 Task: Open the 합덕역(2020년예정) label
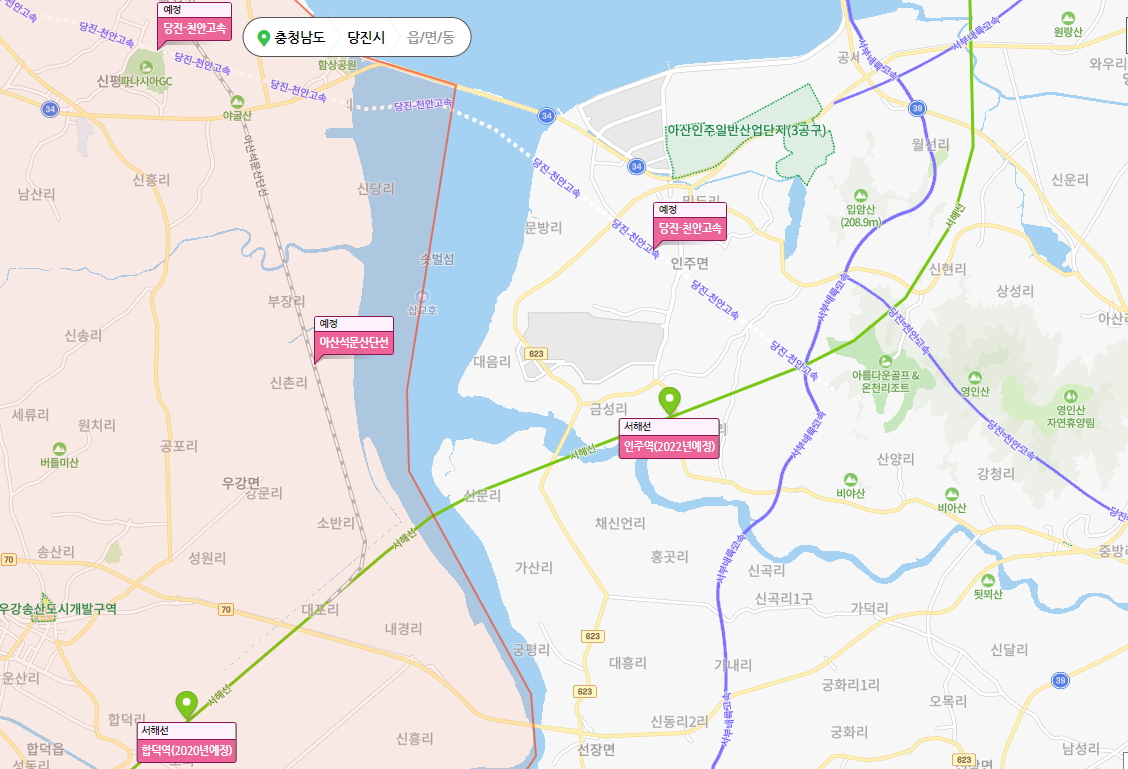click(186, 750)
